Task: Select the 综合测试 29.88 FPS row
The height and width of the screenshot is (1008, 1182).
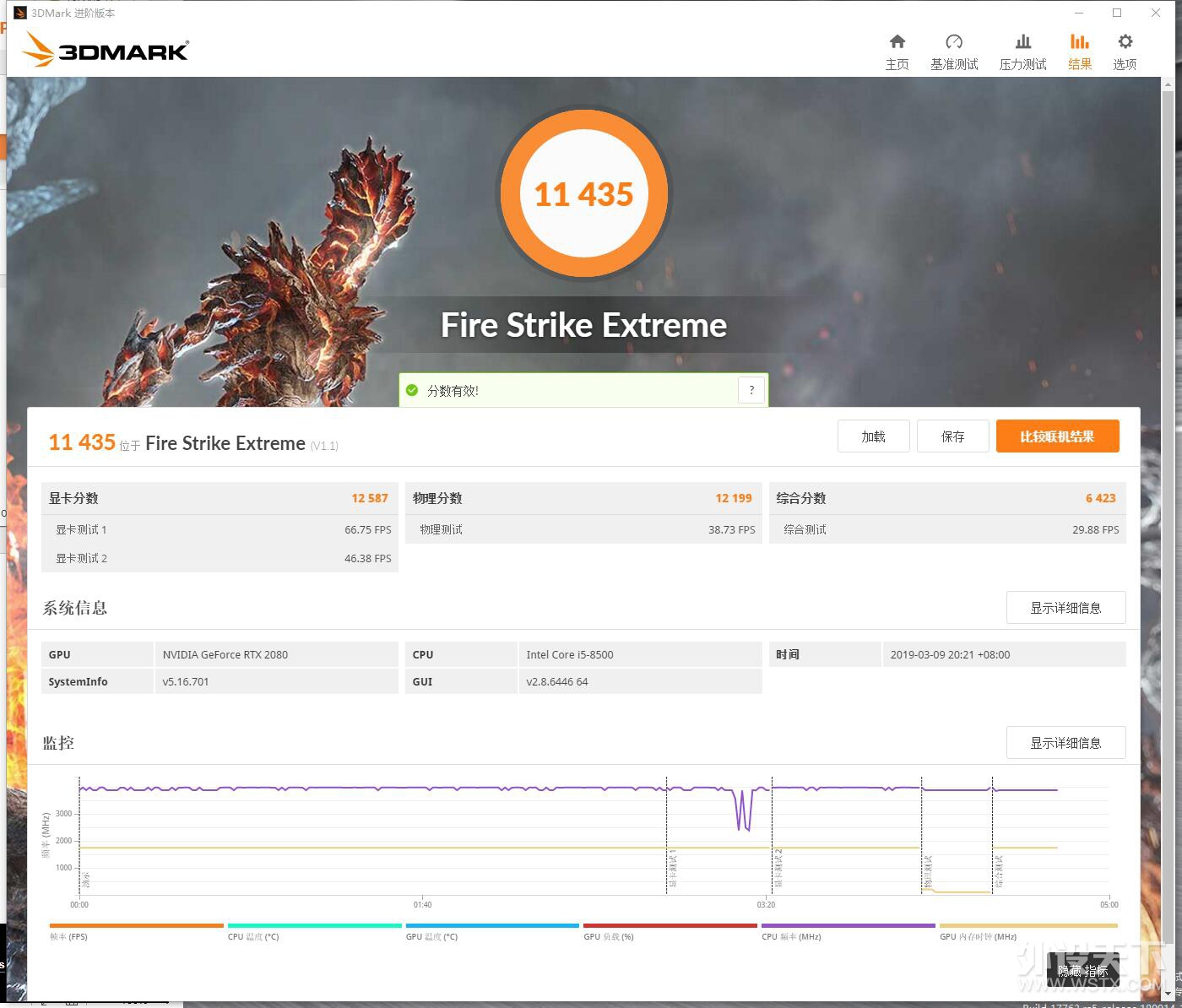Action: tap(947, 529)
